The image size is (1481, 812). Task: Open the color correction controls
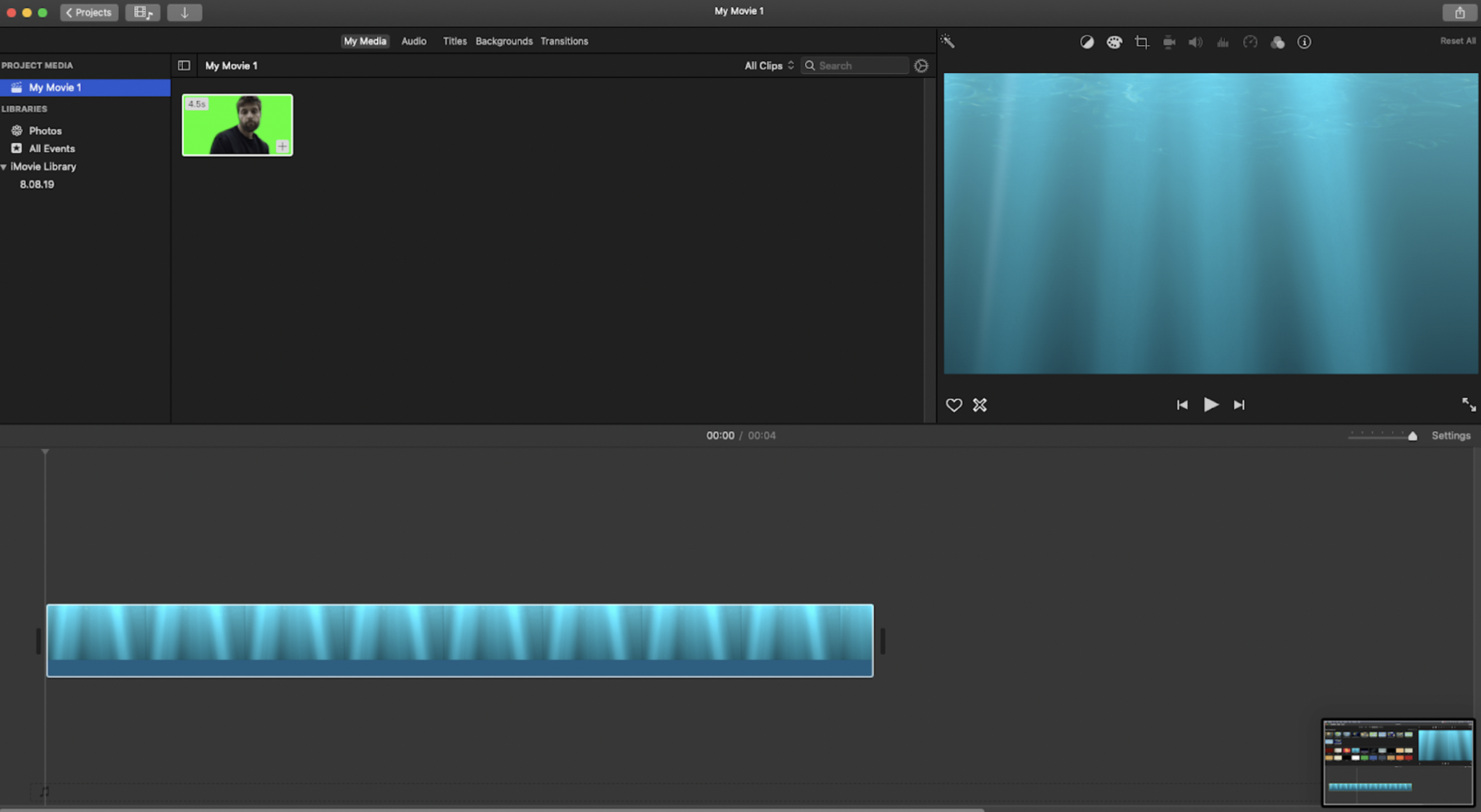tap(1114, 42)
